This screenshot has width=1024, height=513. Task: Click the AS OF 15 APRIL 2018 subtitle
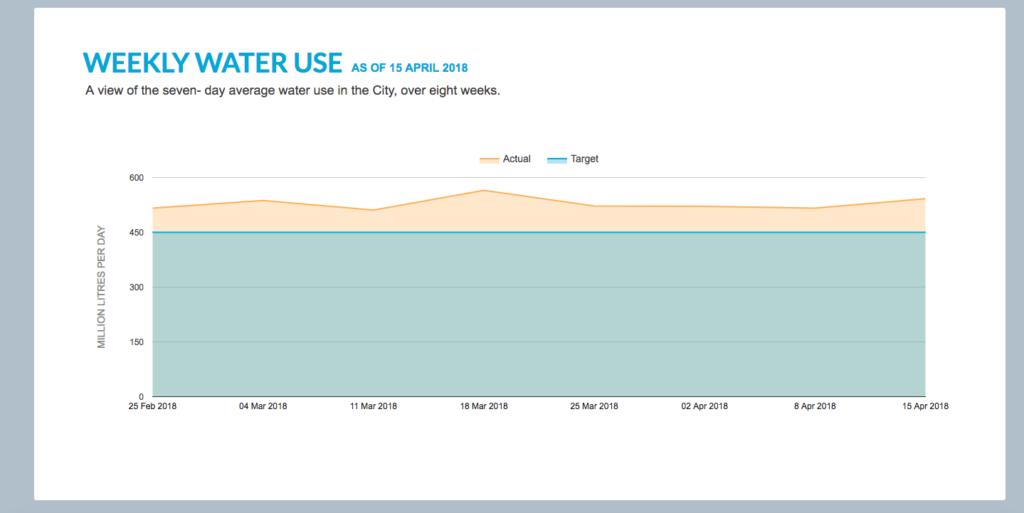[x=409, y=68]
